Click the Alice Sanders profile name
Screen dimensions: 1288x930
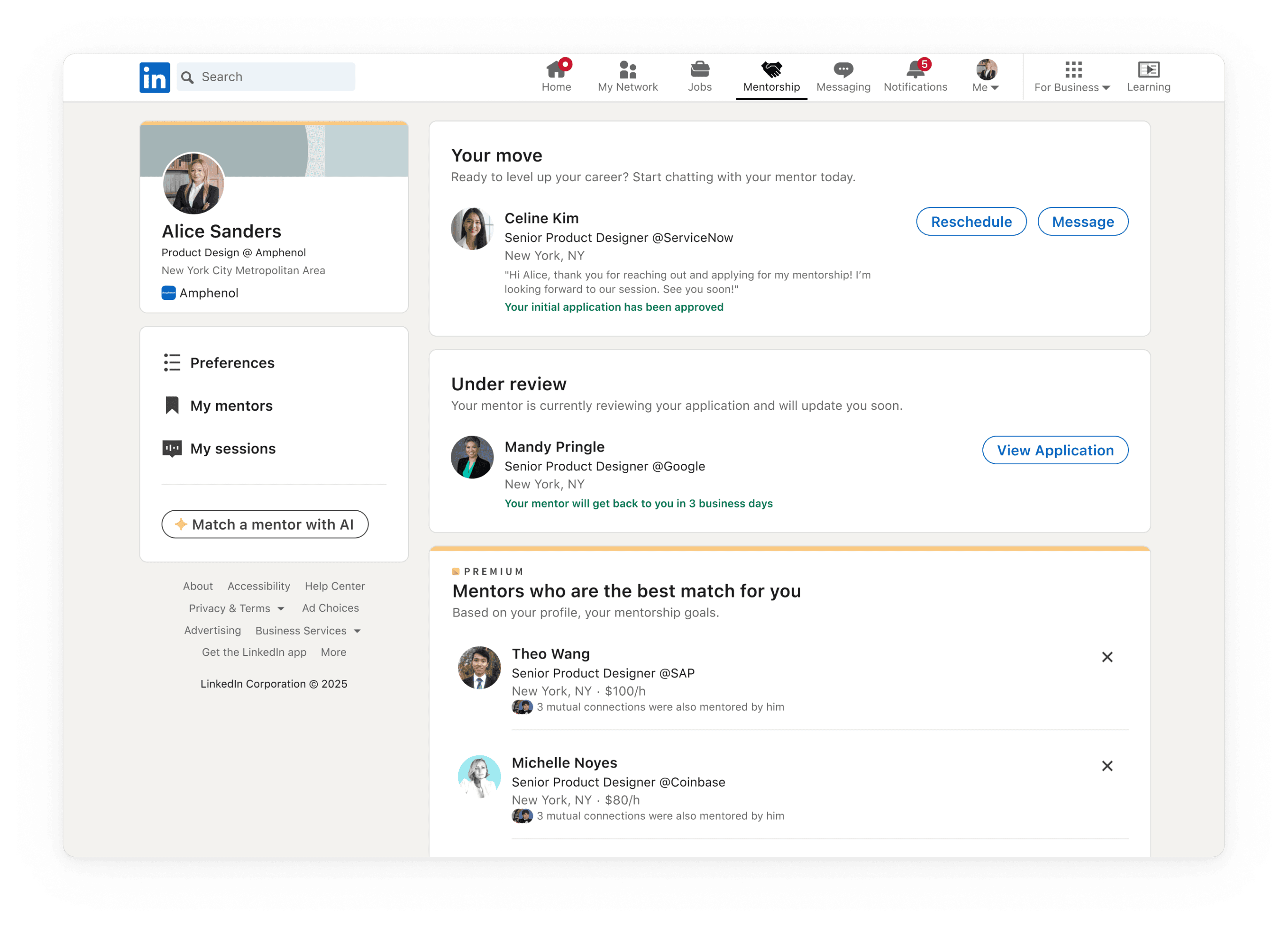pyautogui.click(x=222, y=231)
